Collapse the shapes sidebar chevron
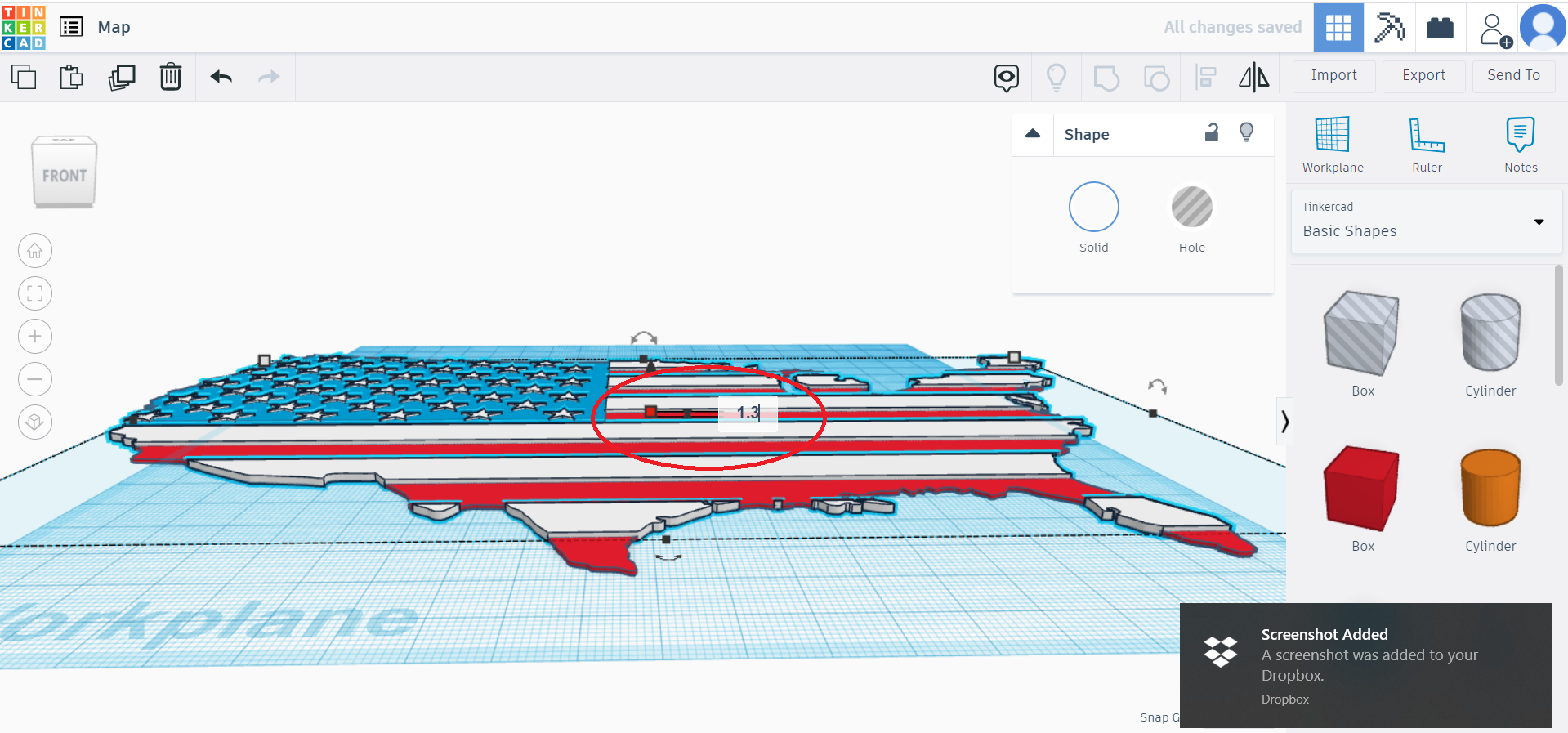 1284,422
